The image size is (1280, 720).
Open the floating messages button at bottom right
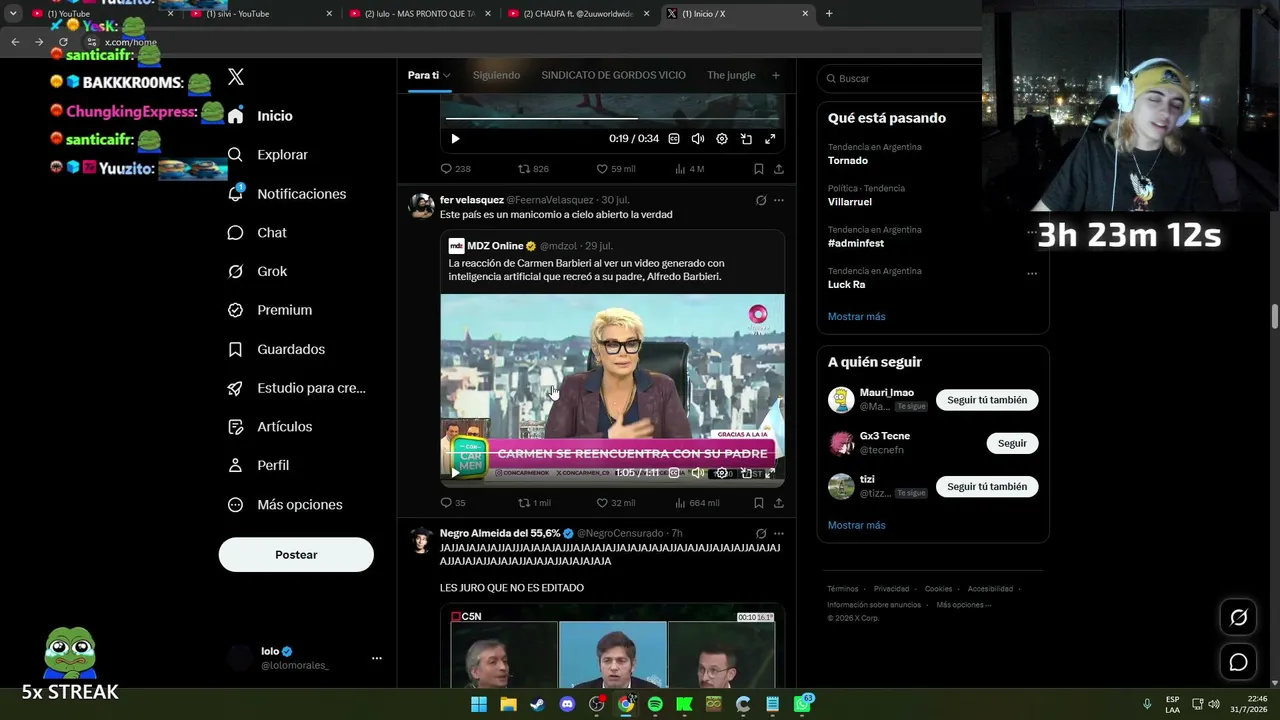tap(1238, 662)
